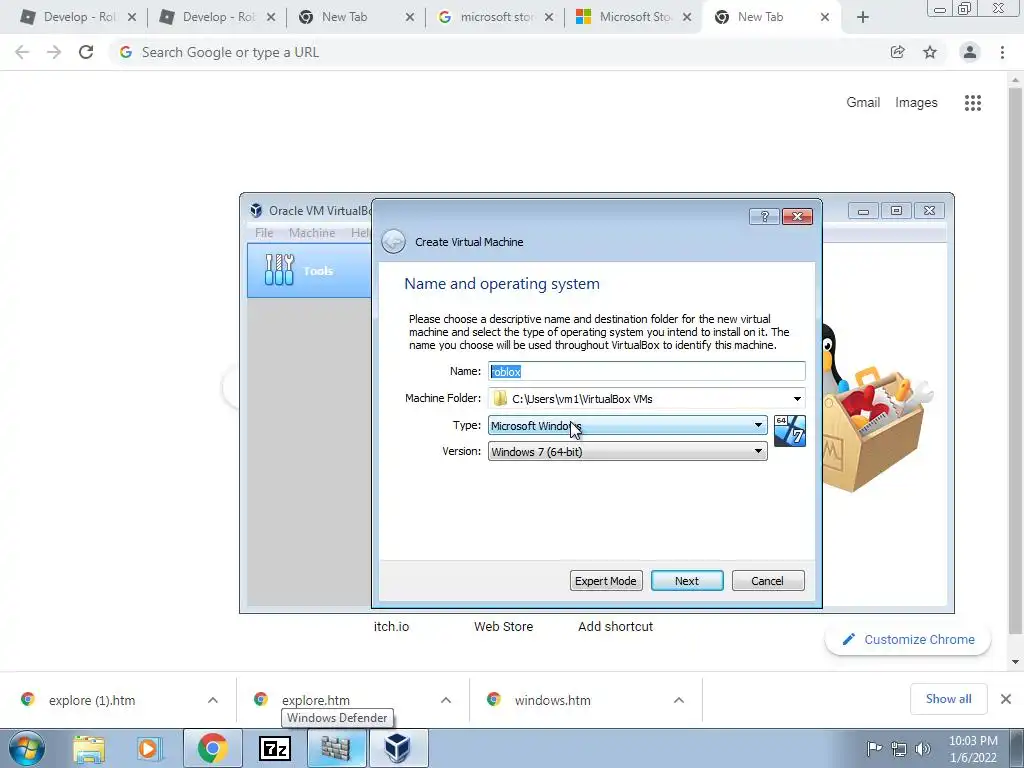This screenshot has height=768, width=1024.
Task: Close the Microsoft Store tab
Action: click(x=687, y=18)
